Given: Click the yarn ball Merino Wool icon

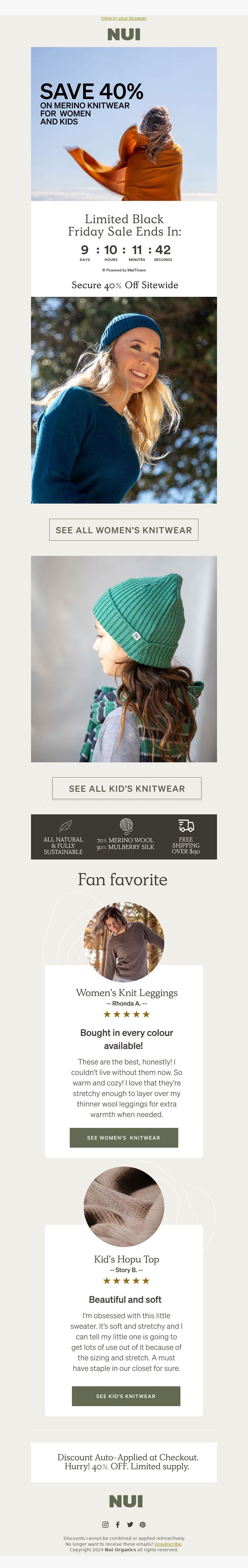Looking at the screenshot, I should click(126, 825).
